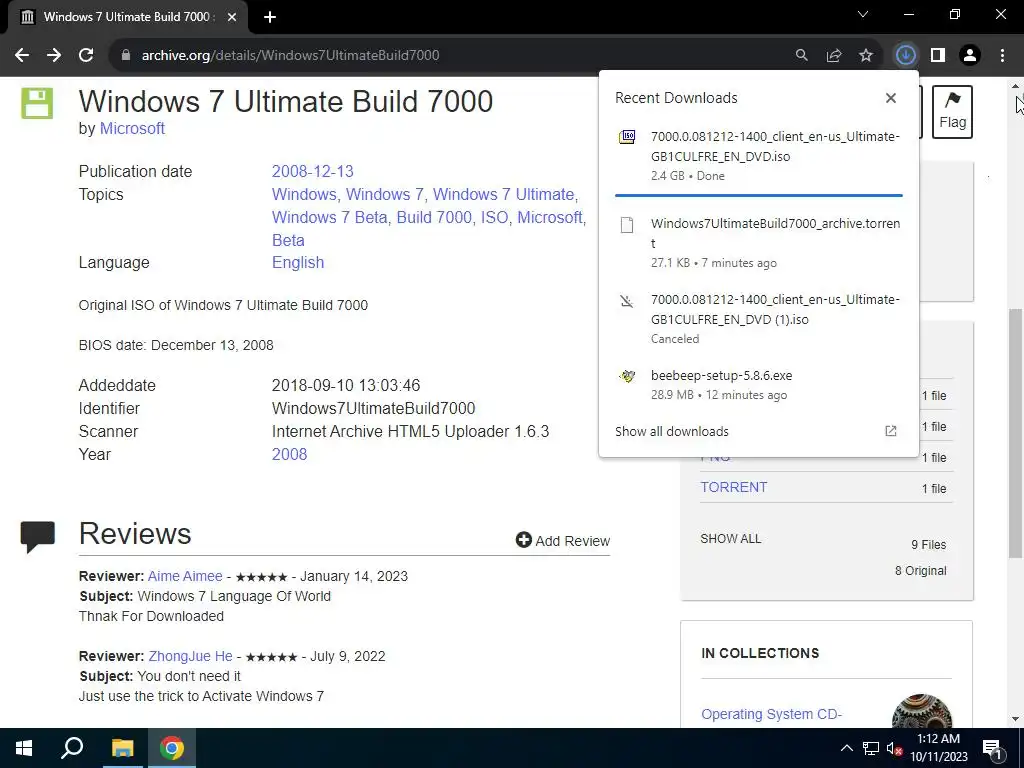
Task: Open reviewer ZhongJue He profile
Action: click(x=190, y=656)
